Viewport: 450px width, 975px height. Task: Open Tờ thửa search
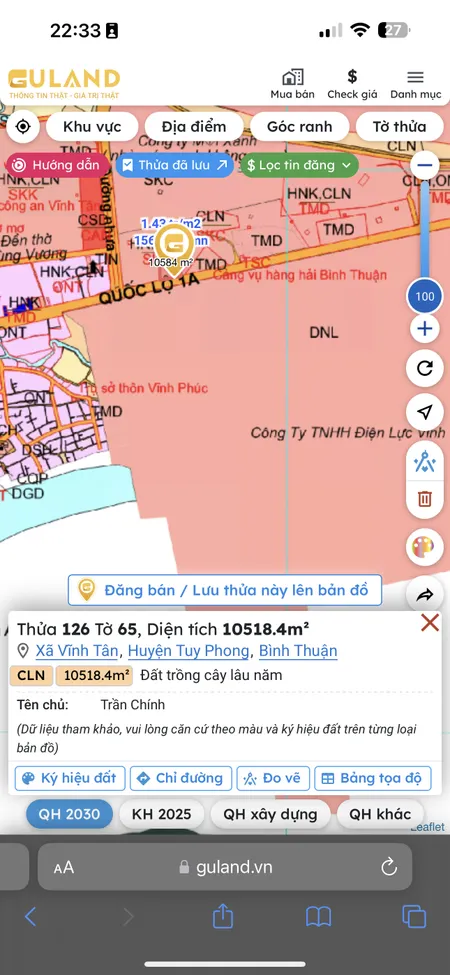400,127
